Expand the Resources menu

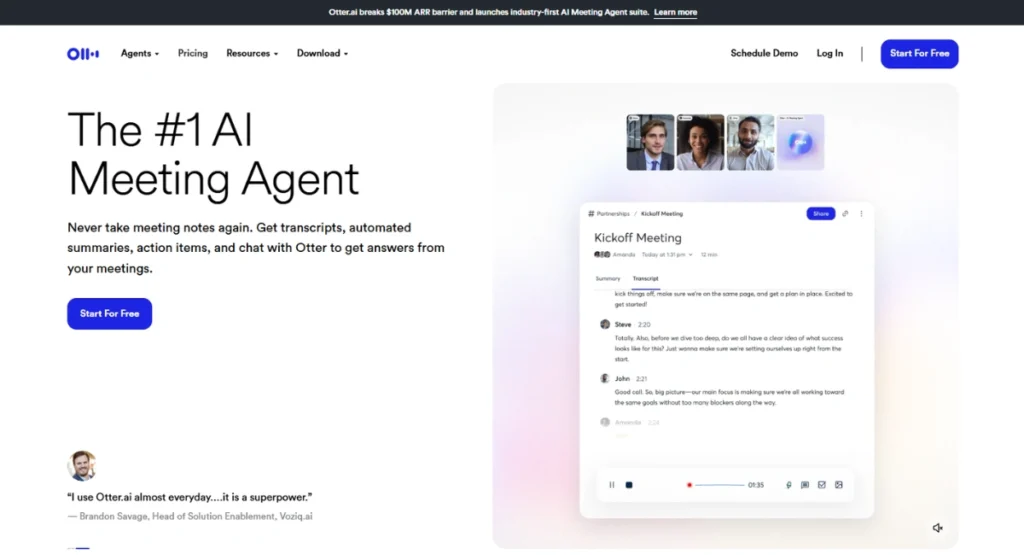[x=252, y=54]
